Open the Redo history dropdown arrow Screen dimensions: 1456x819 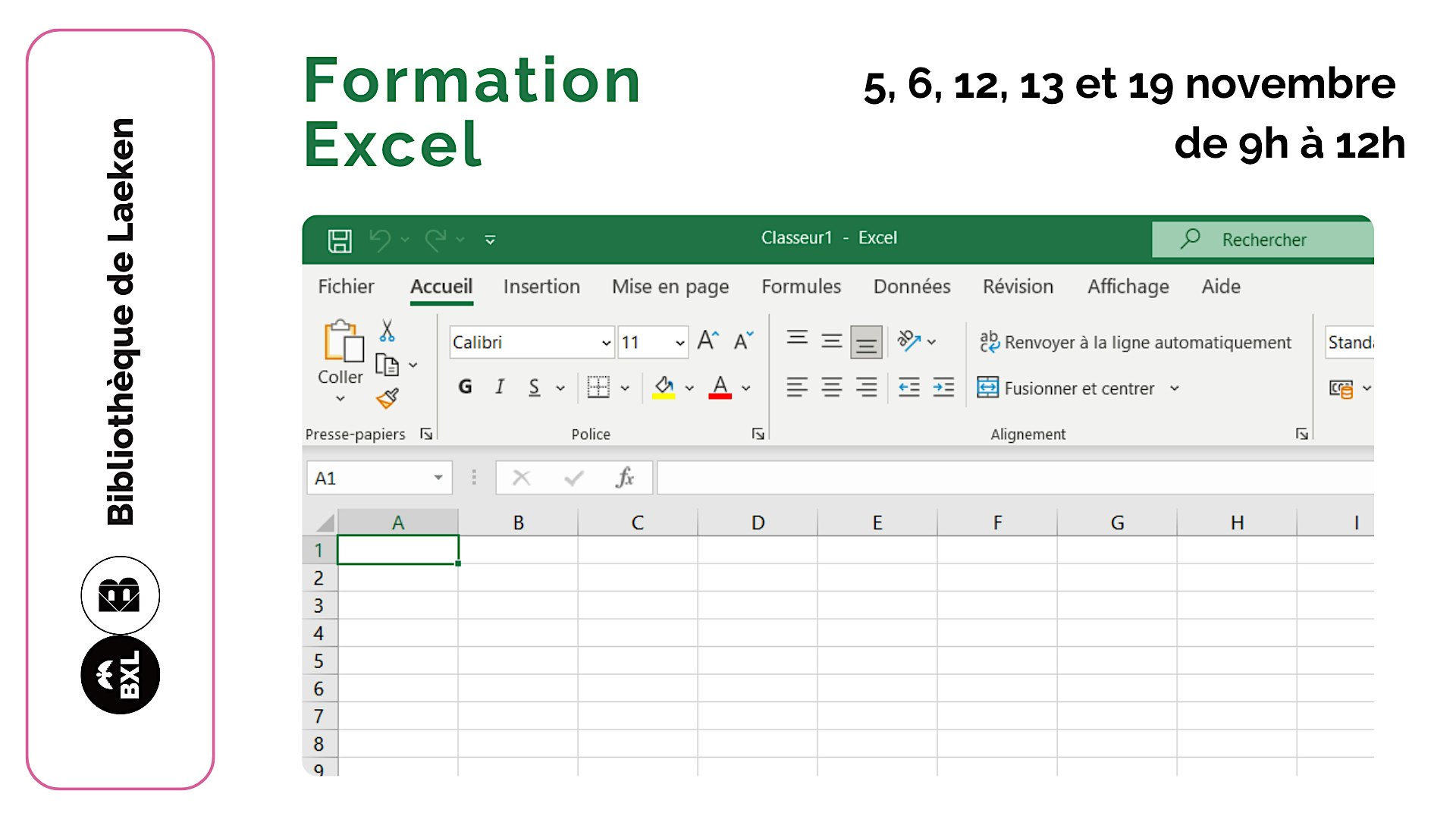click(460, 240)
